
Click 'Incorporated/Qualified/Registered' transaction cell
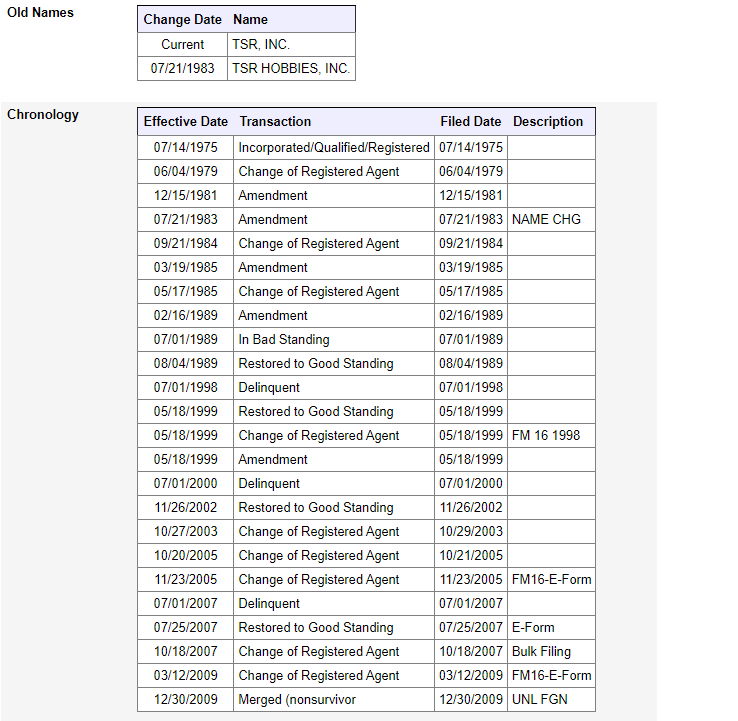(x=334, y=148)
